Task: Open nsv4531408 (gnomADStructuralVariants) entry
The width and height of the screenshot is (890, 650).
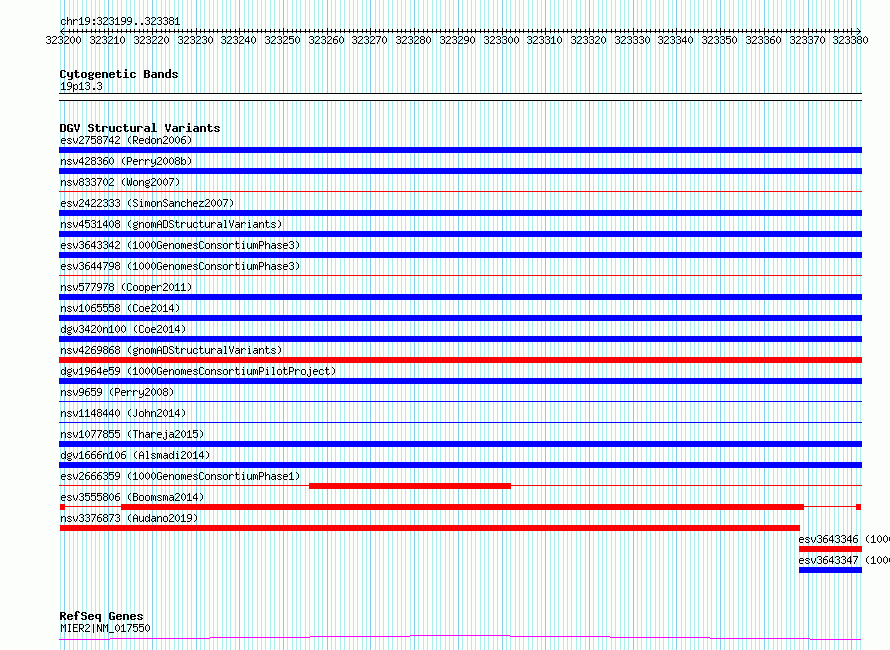Action: (x=171, y=224)
